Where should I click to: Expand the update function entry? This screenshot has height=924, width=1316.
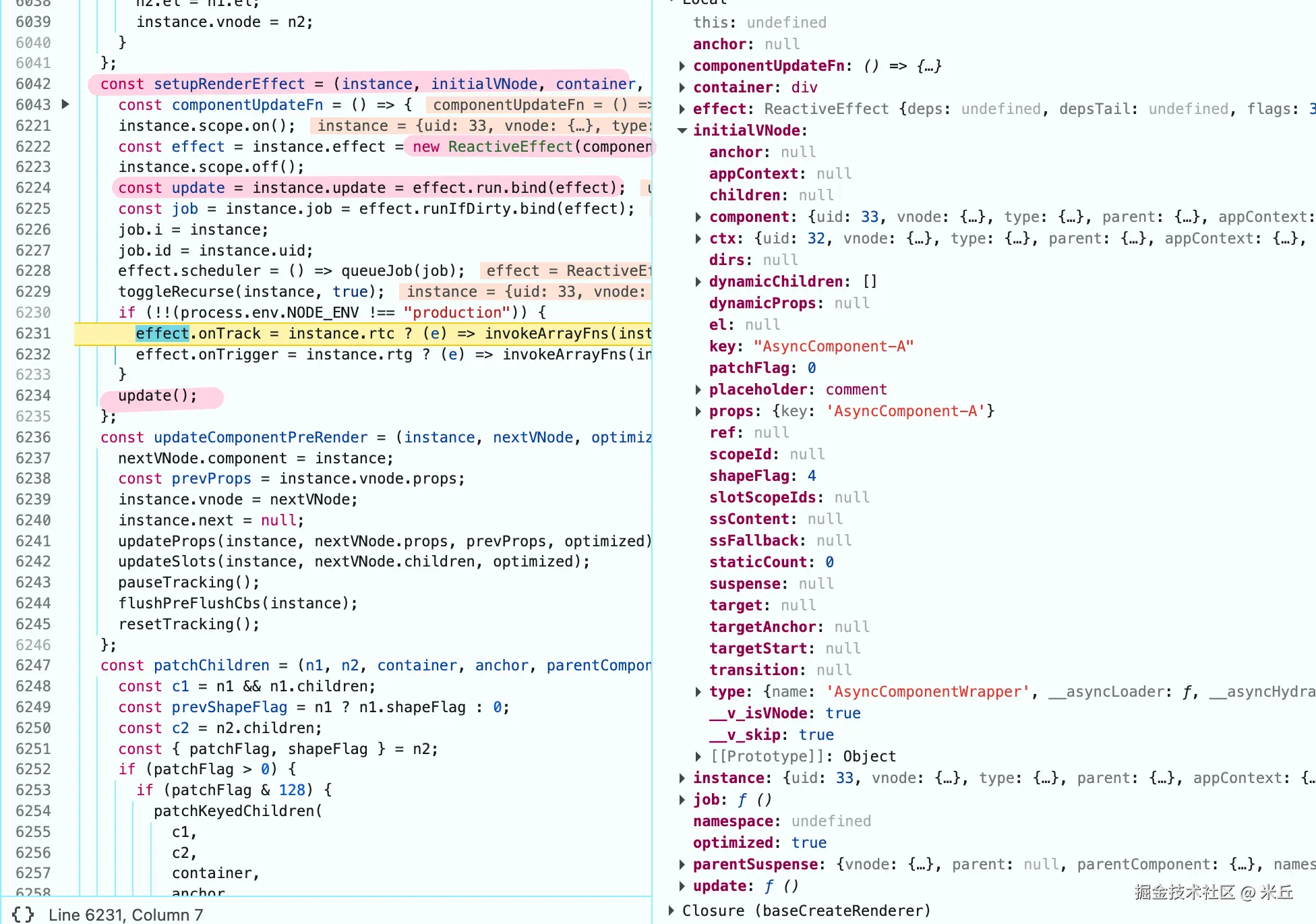click(x=682, y=886)
